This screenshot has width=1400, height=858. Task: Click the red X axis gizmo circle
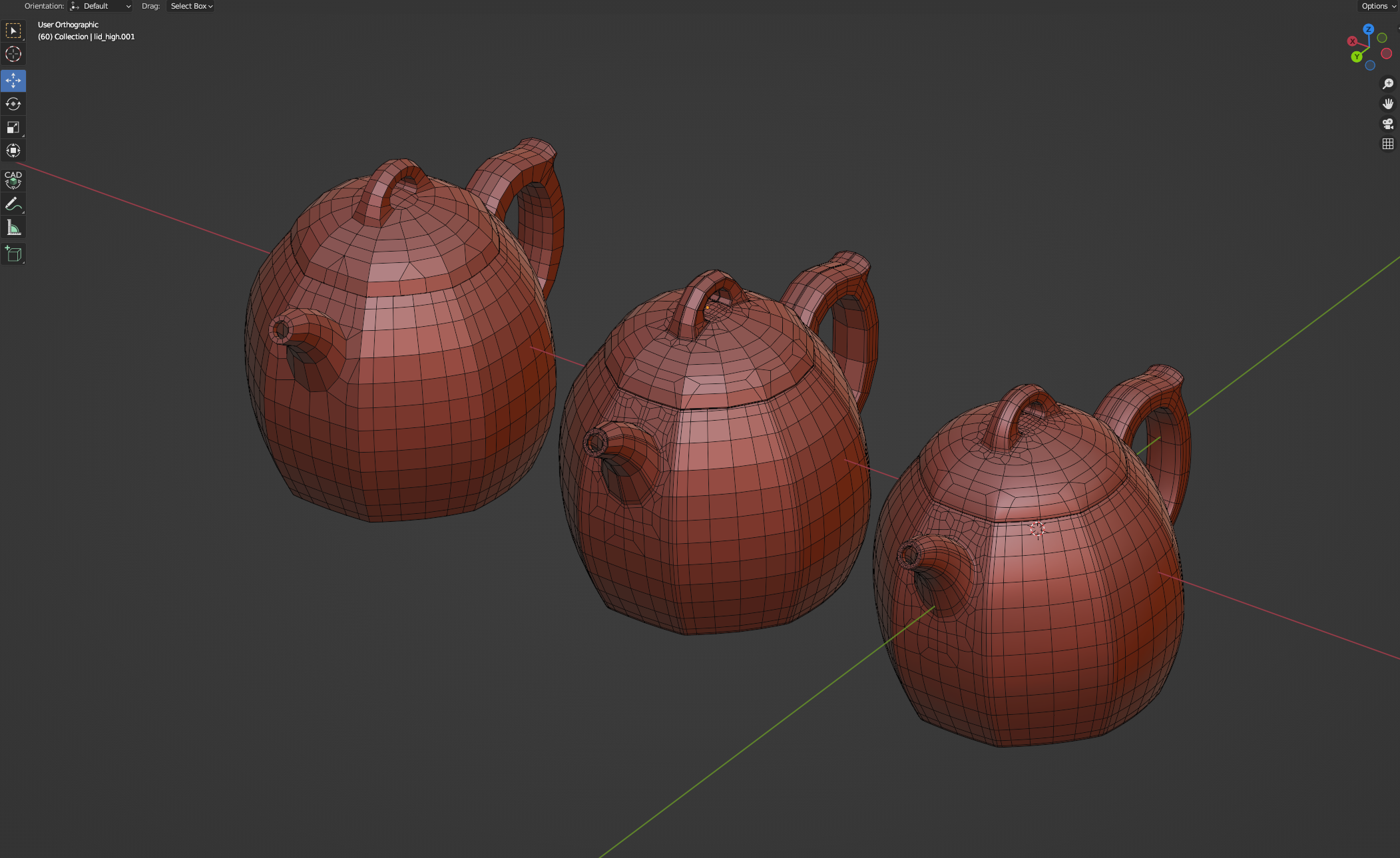(1352, 41)
